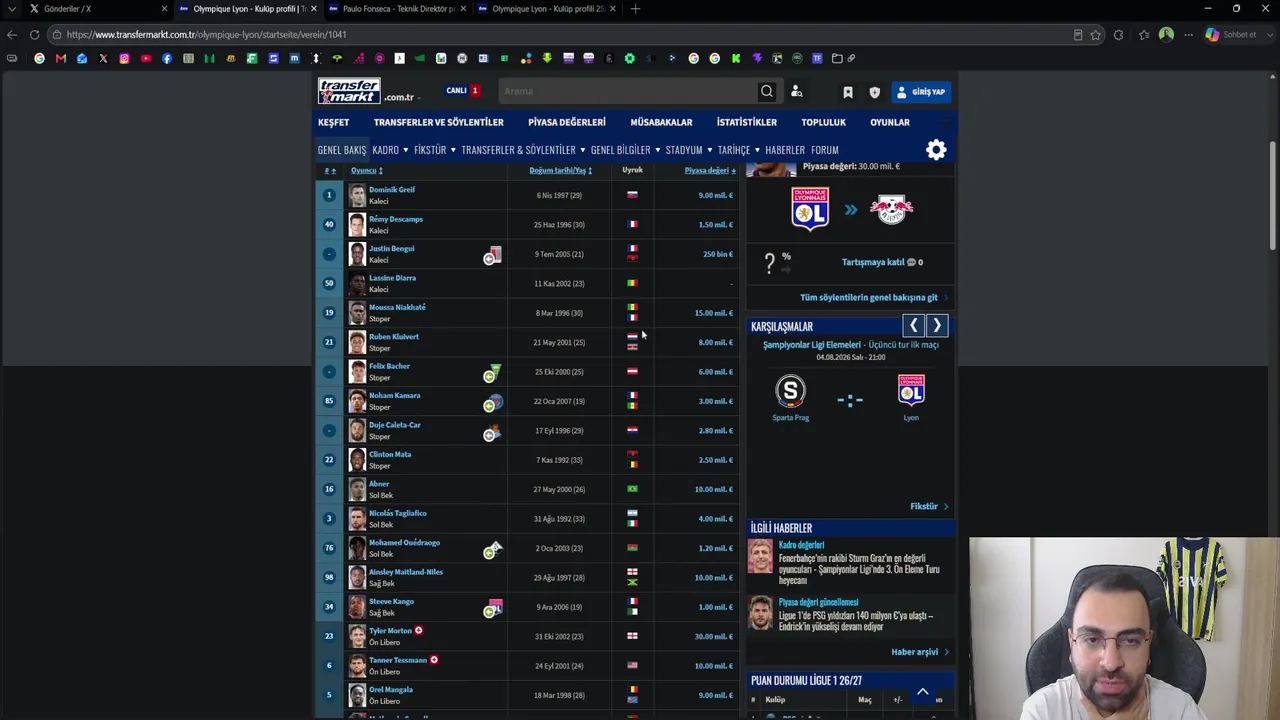Open the Instagram bookmark in bookmarks bar
Screen dimensions: 1280x720
pyautogui.click(x=124, y=59)
